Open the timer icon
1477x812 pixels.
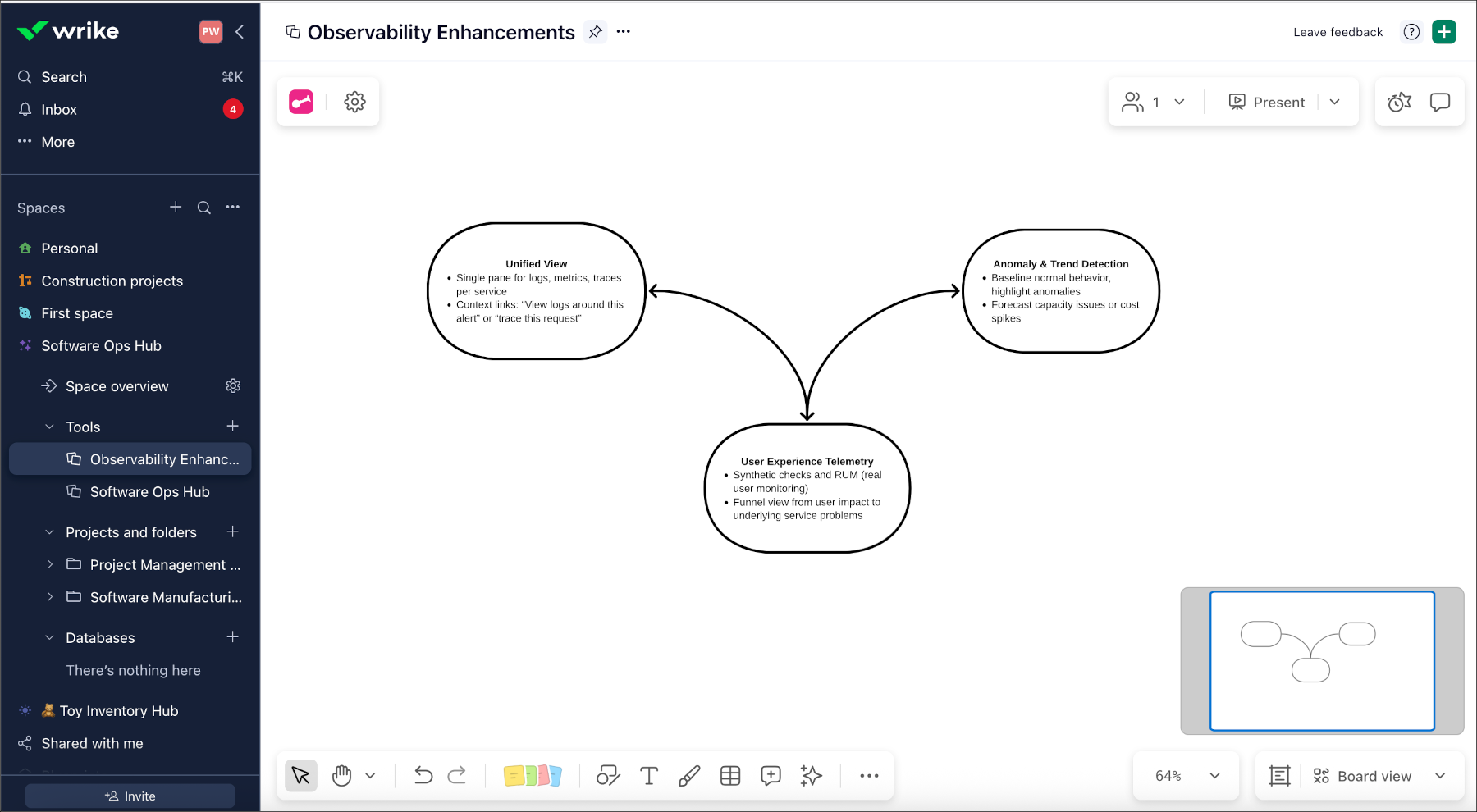(1399, 102)
